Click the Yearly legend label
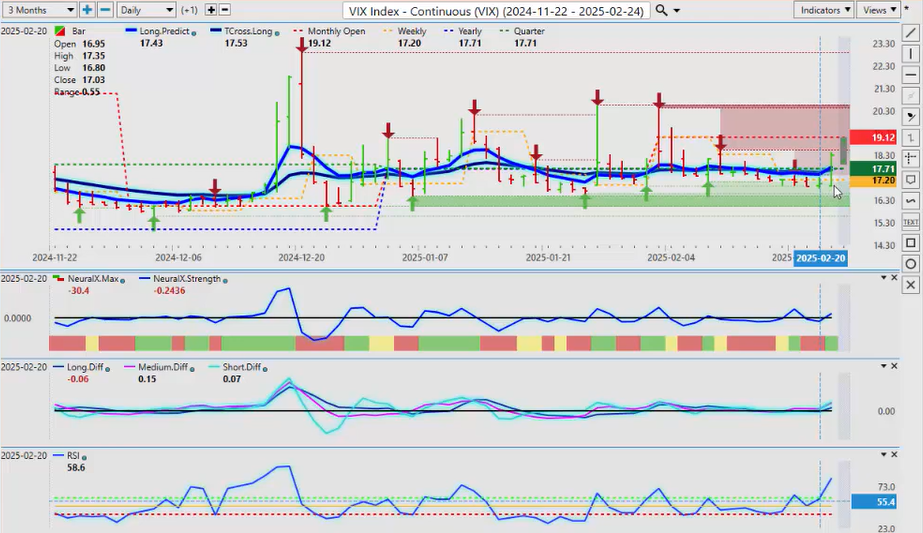923x533 pixels. pos(470,31)
